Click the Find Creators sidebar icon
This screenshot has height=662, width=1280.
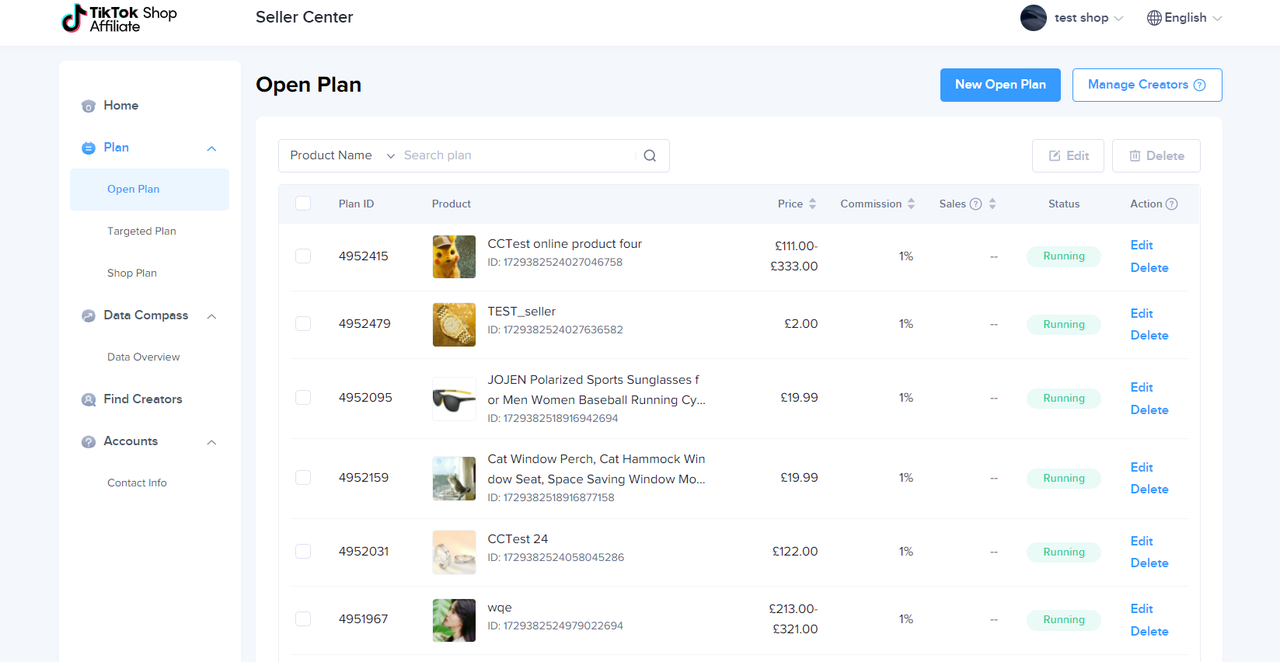click(x=88, y=400)
